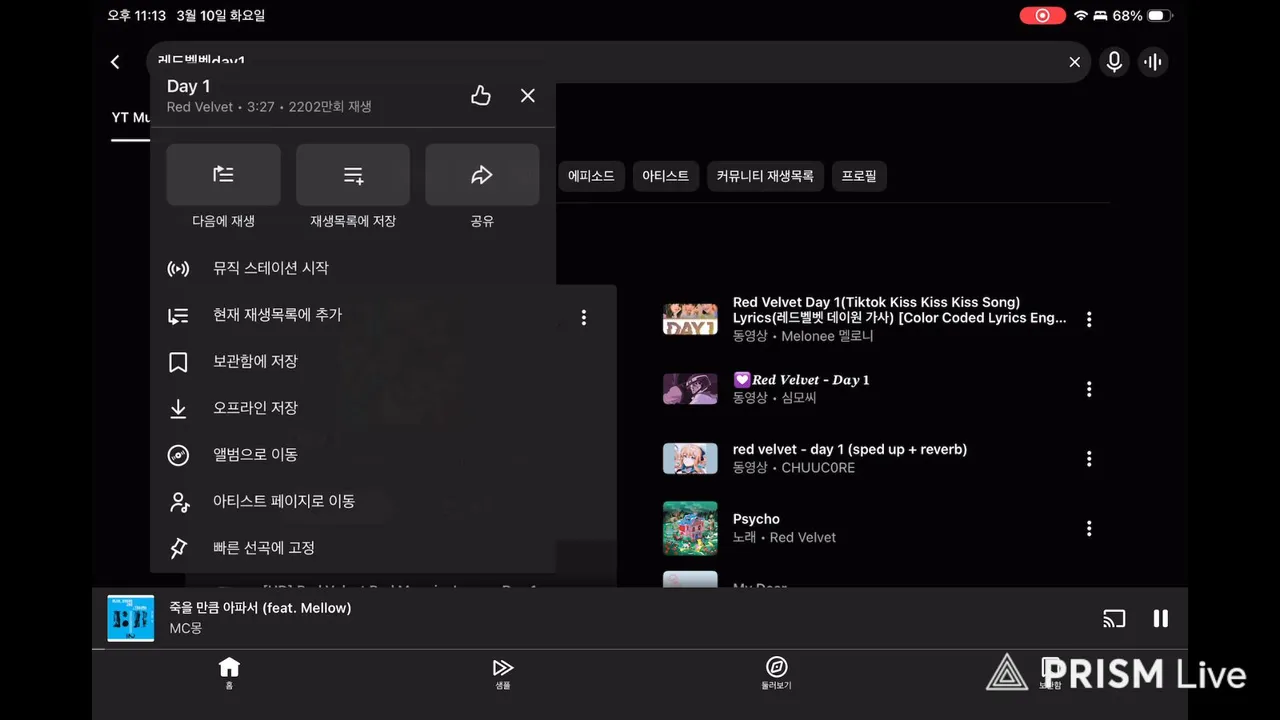Go to the 샘플 tab
Viewport: 1280px width, 720px height.
click(x=503, y=673)
